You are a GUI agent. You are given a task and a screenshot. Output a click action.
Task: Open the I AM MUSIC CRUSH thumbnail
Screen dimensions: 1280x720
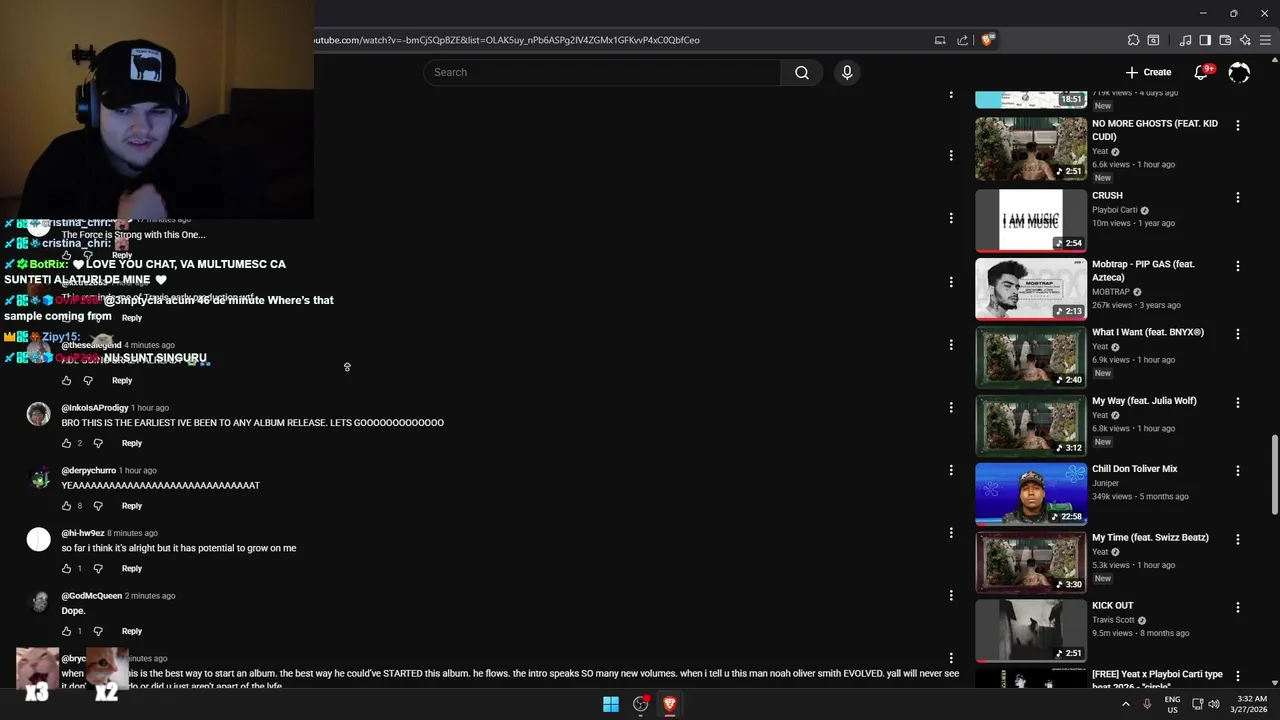click(x=1031, y=221)
